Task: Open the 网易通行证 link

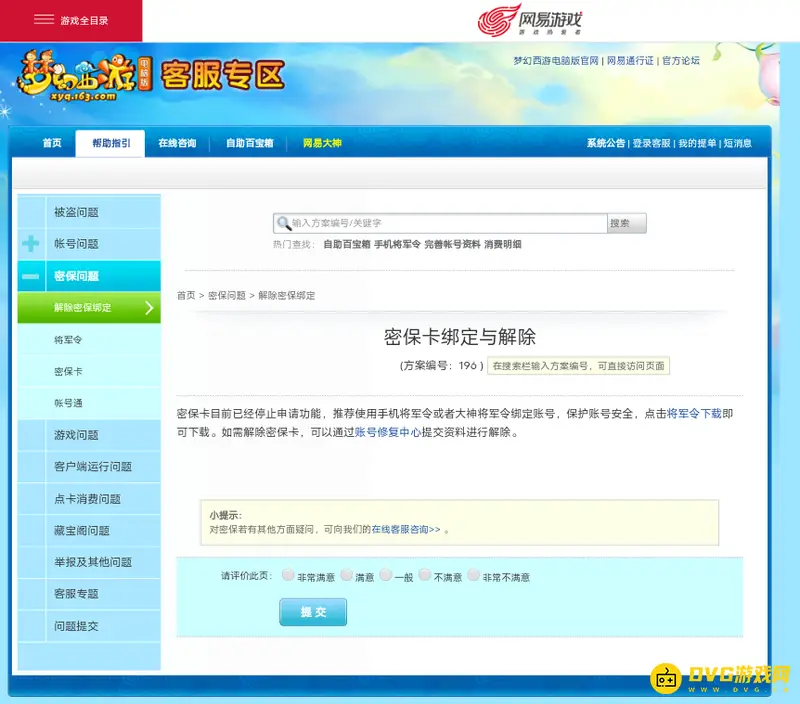Action: [630, 61]
